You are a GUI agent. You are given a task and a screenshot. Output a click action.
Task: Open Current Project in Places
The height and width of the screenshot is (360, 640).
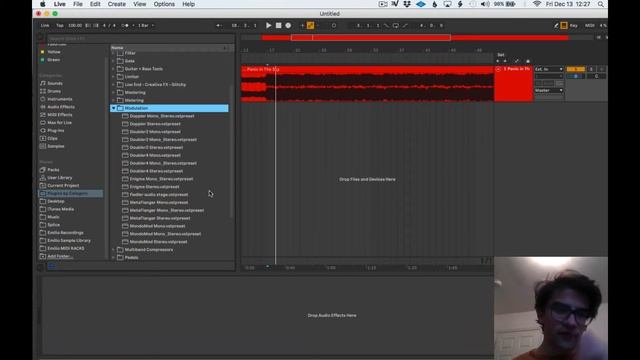coord(63,185)
